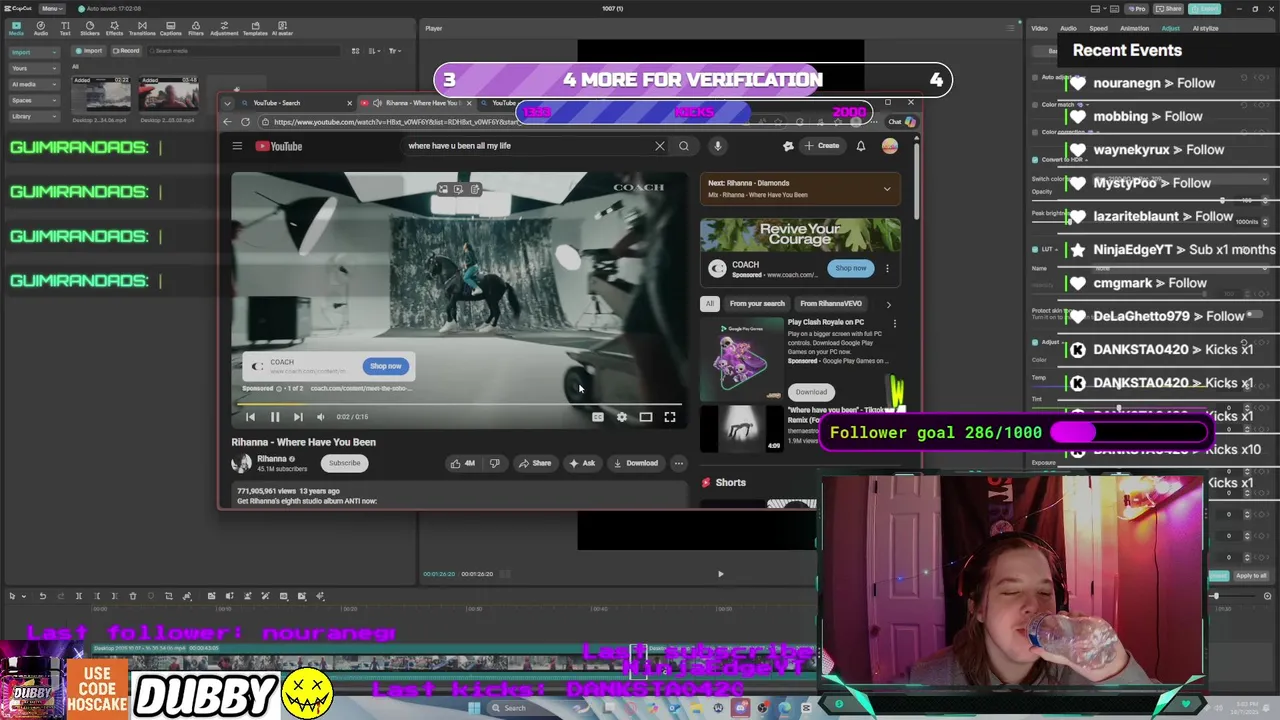Skip to the next video in player

pyautogui.click(x=298, y=417)
